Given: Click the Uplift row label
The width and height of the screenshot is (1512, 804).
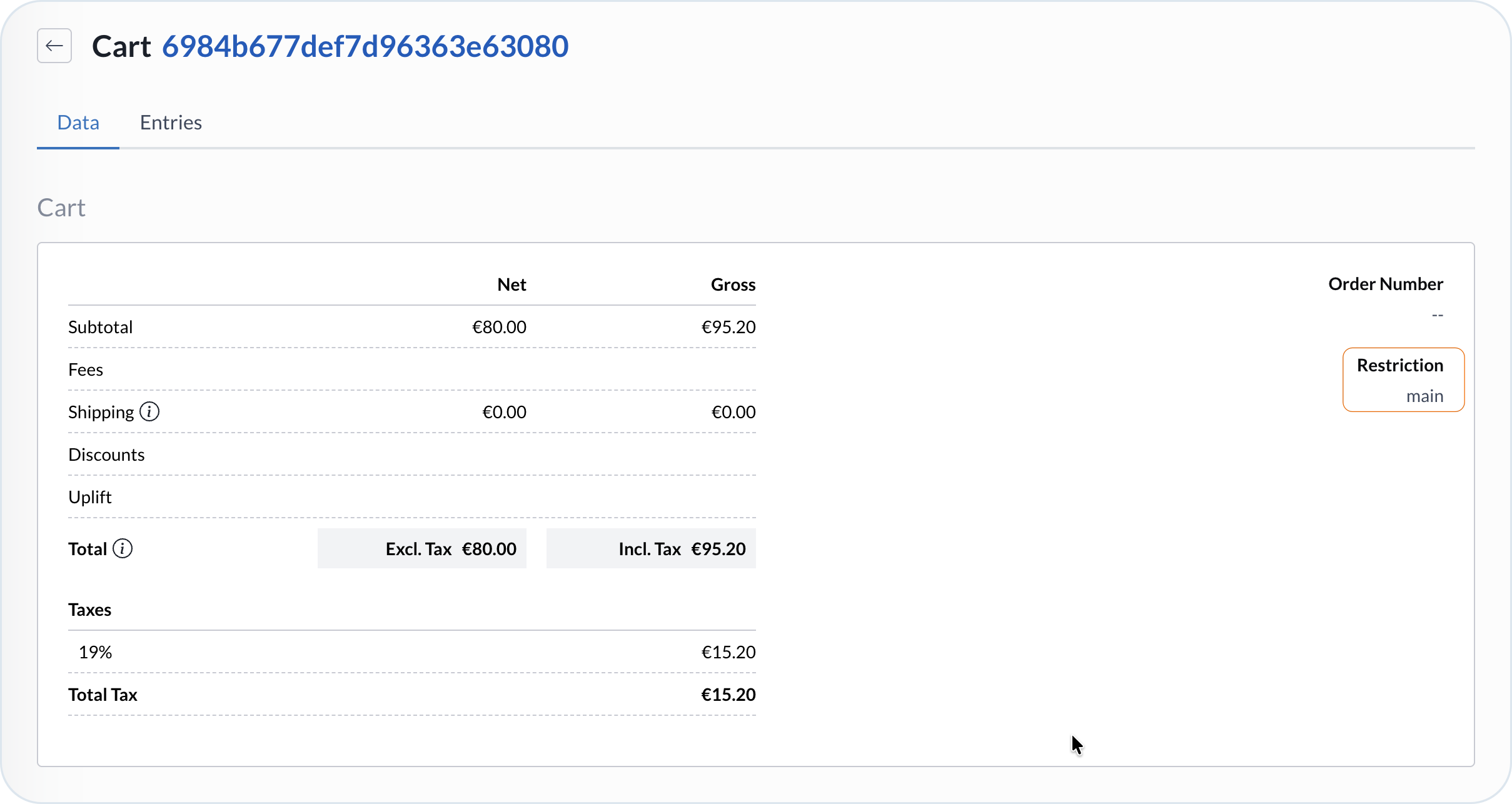Looking at the screenshot, I should pyautogui.click(x=90, y=497).
